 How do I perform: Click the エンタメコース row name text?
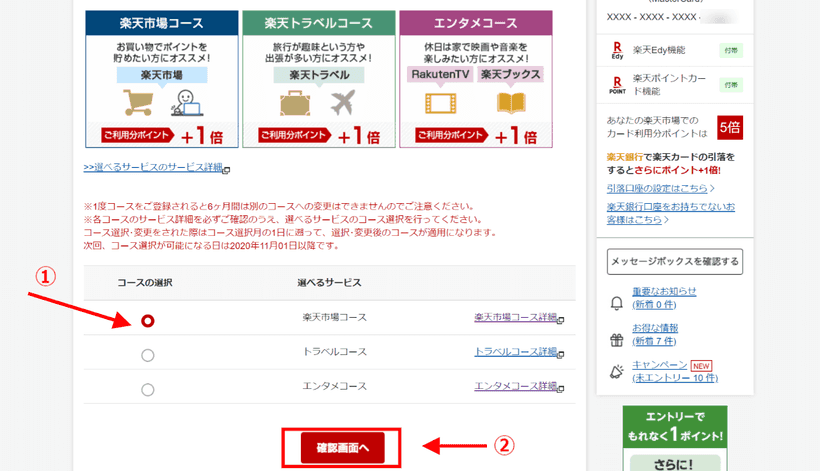(x=335, y=386)
